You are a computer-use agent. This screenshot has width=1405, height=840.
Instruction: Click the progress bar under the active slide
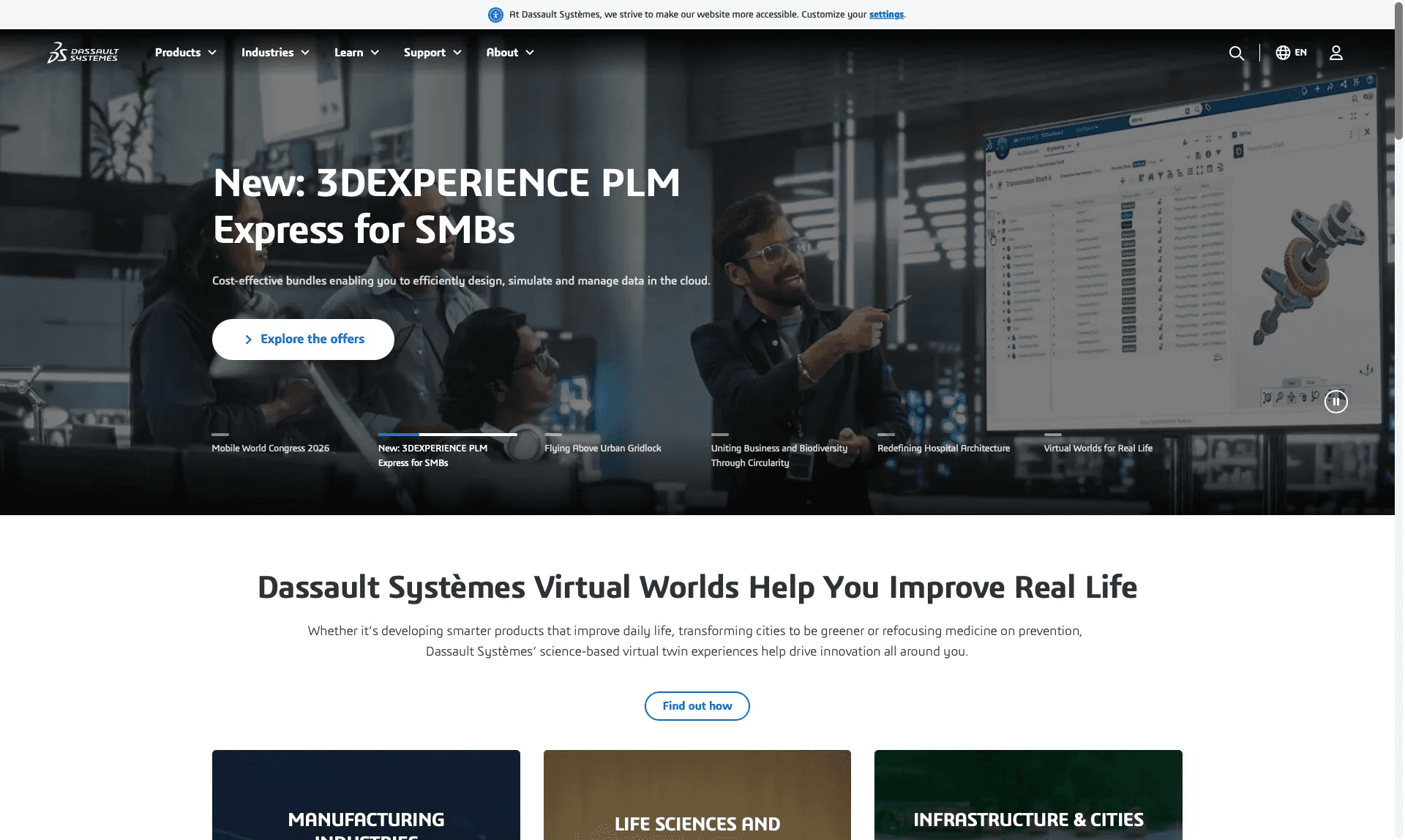[x=447, y=434]
